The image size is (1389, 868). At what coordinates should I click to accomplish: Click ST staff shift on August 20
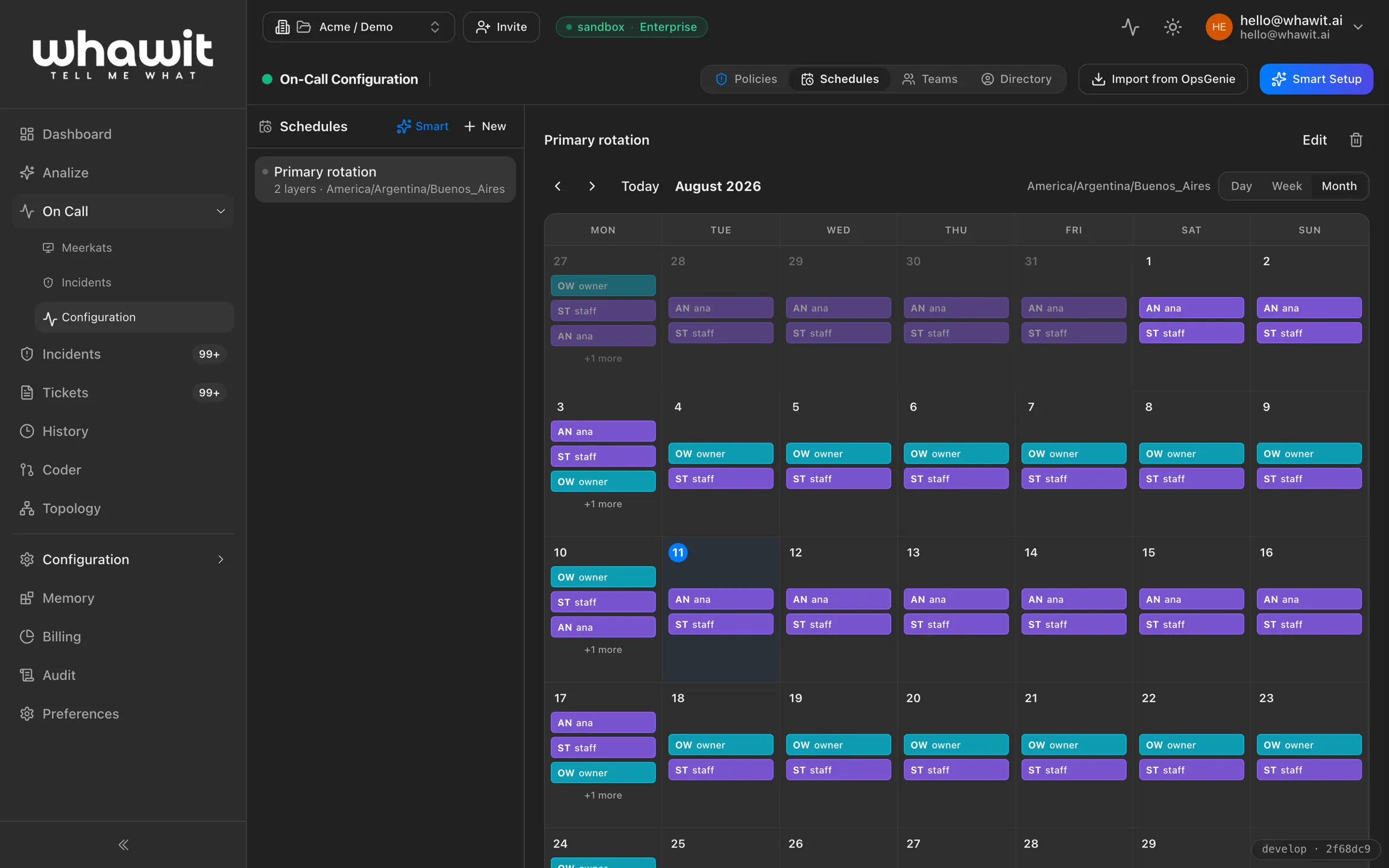(956, 770)
